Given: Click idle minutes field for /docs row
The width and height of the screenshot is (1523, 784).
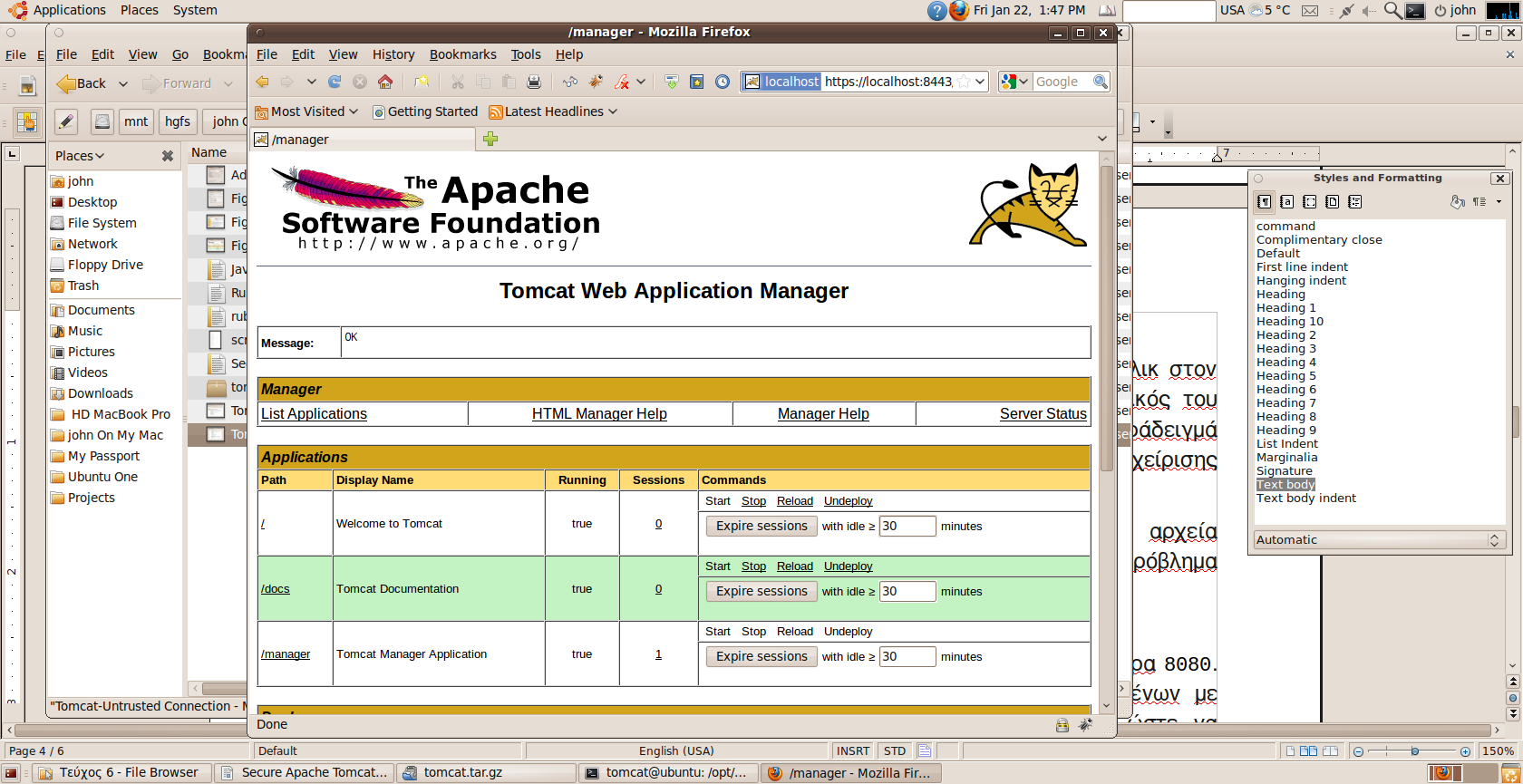Looking at the screenshot, I should (x=907, y=591).
